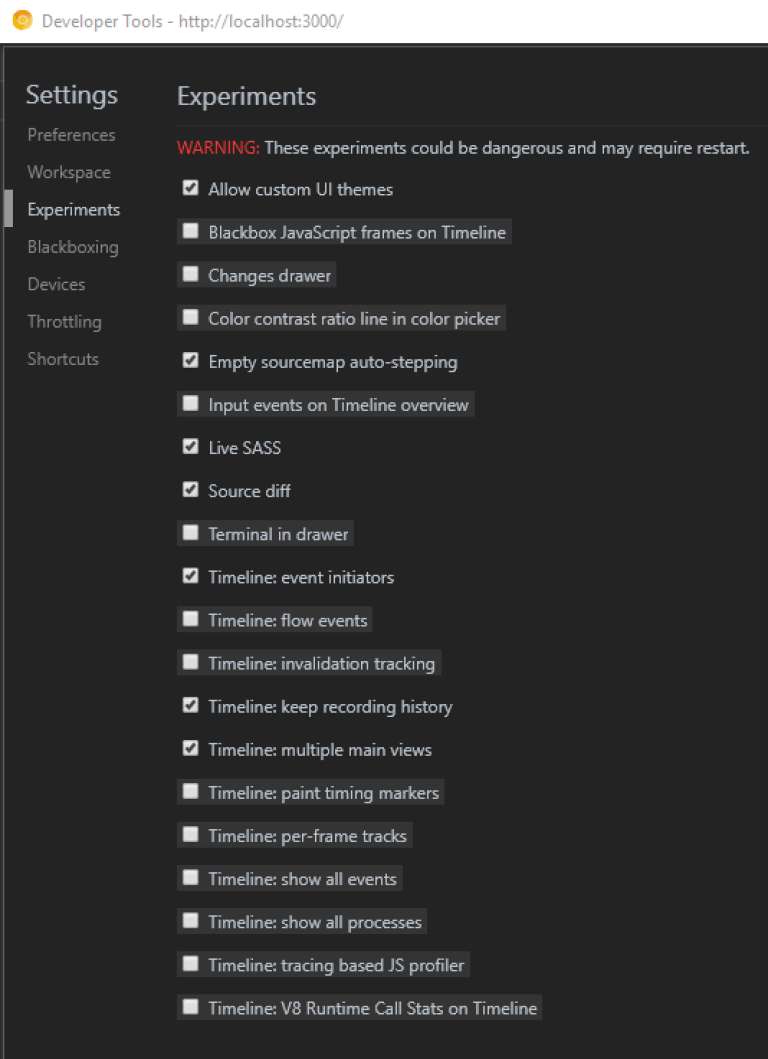The image size is (768, 1059).
Task: Uncheck the Source diff checkbox
Action: (x=191, y=490)
